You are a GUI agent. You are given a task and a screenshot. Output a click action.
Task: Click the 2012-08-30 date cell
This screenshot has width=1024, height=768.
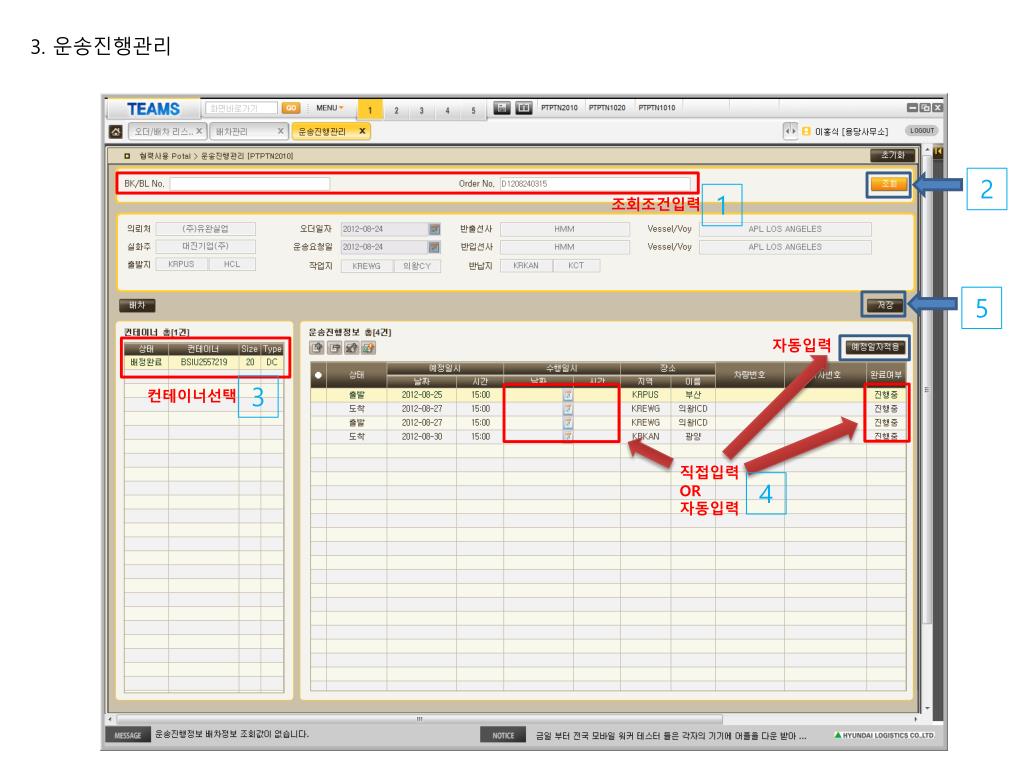pos(422,436)
